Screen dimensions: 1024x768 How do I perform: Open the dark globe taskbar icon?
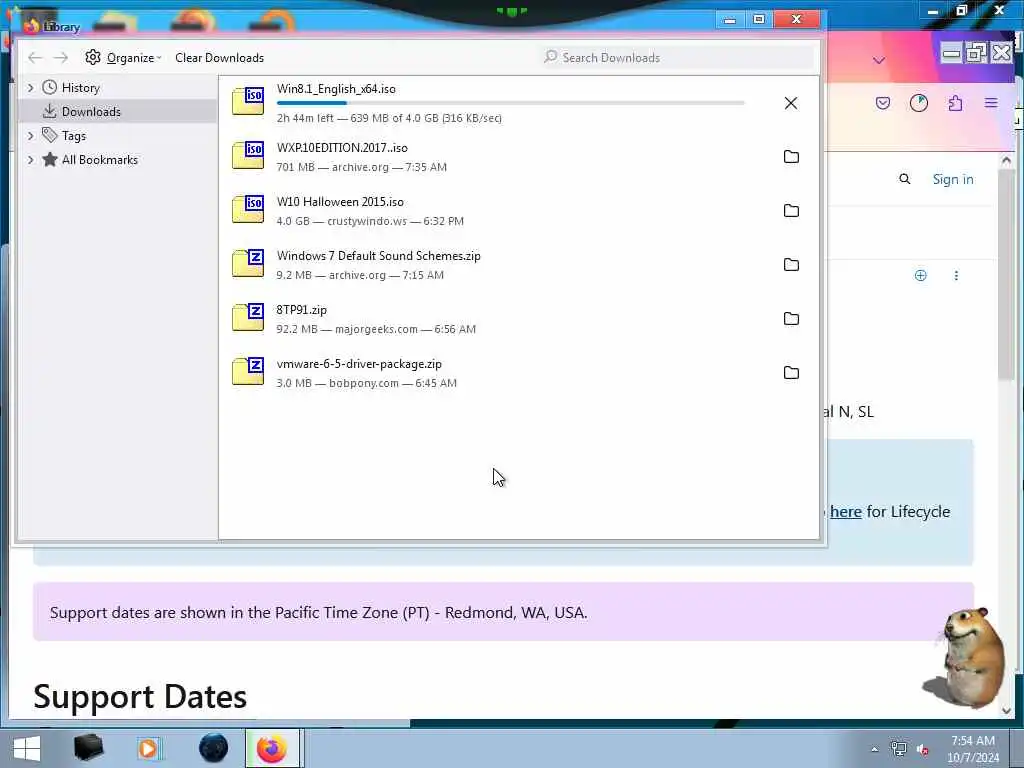click(213, 748)
